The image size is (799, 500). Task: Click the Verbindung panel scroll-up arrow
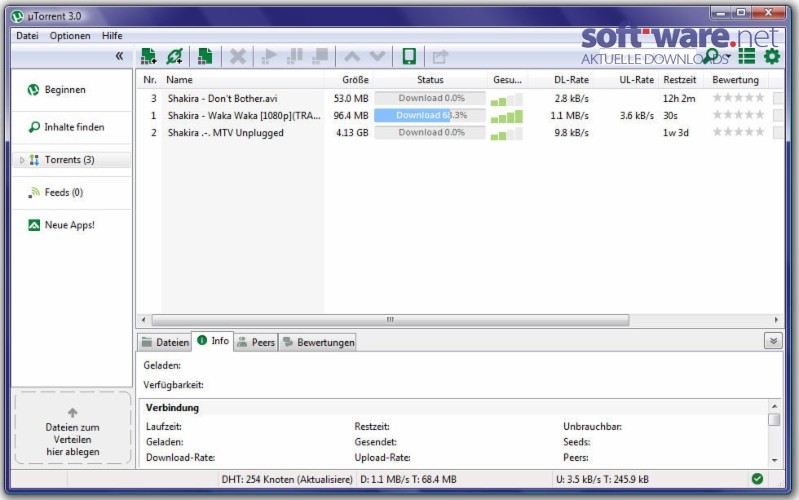(x=774, y=406)
